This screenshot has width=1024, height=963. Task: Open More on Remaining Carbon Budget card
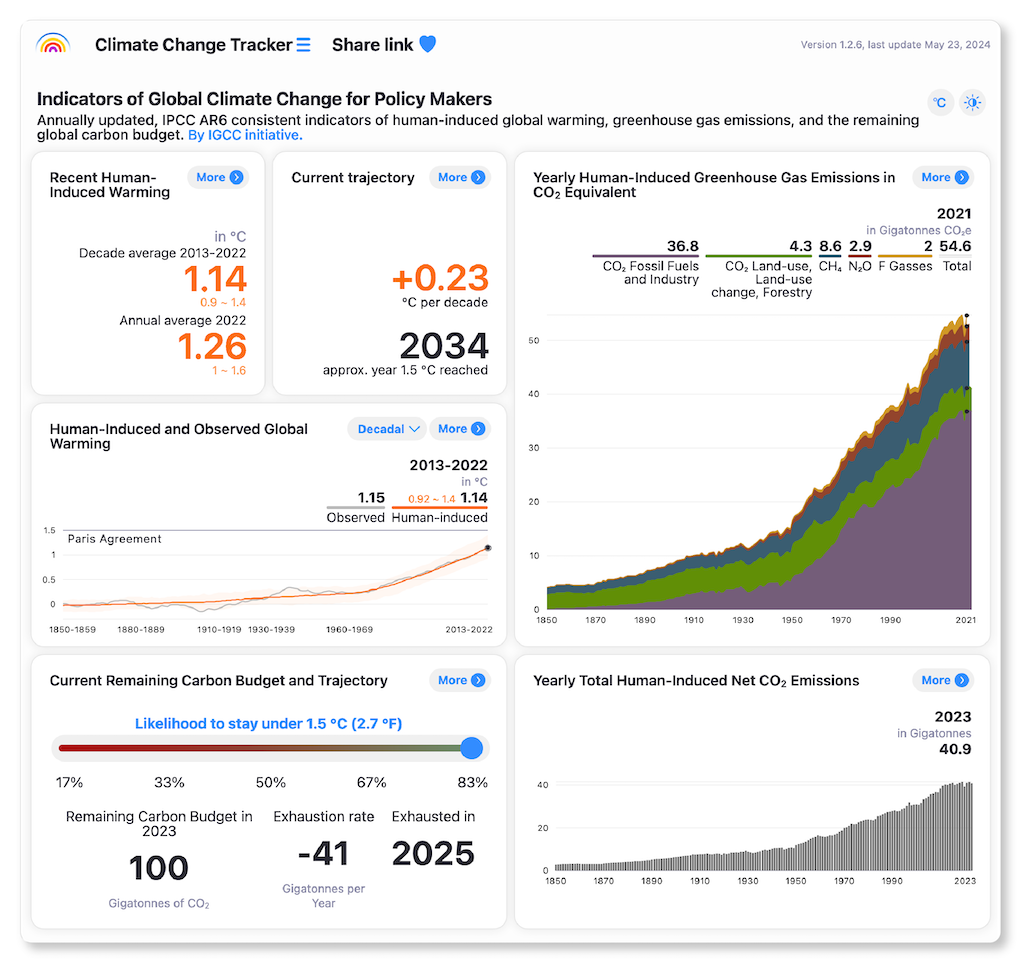pyautogui.click(x=459, y=680)
